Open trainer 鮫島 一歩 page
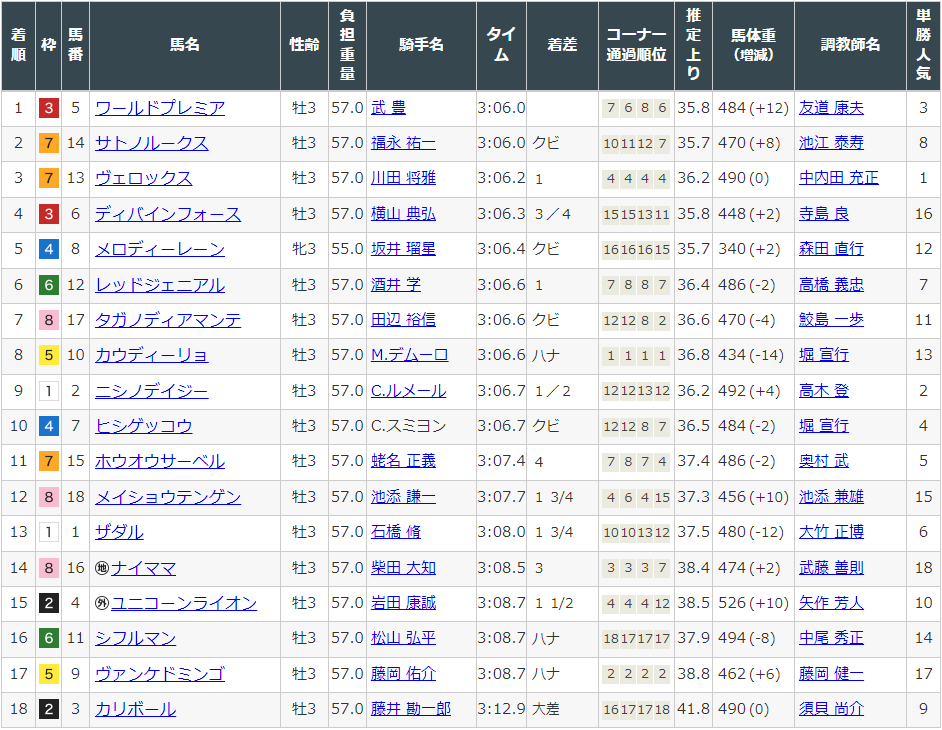 point(831,320)
